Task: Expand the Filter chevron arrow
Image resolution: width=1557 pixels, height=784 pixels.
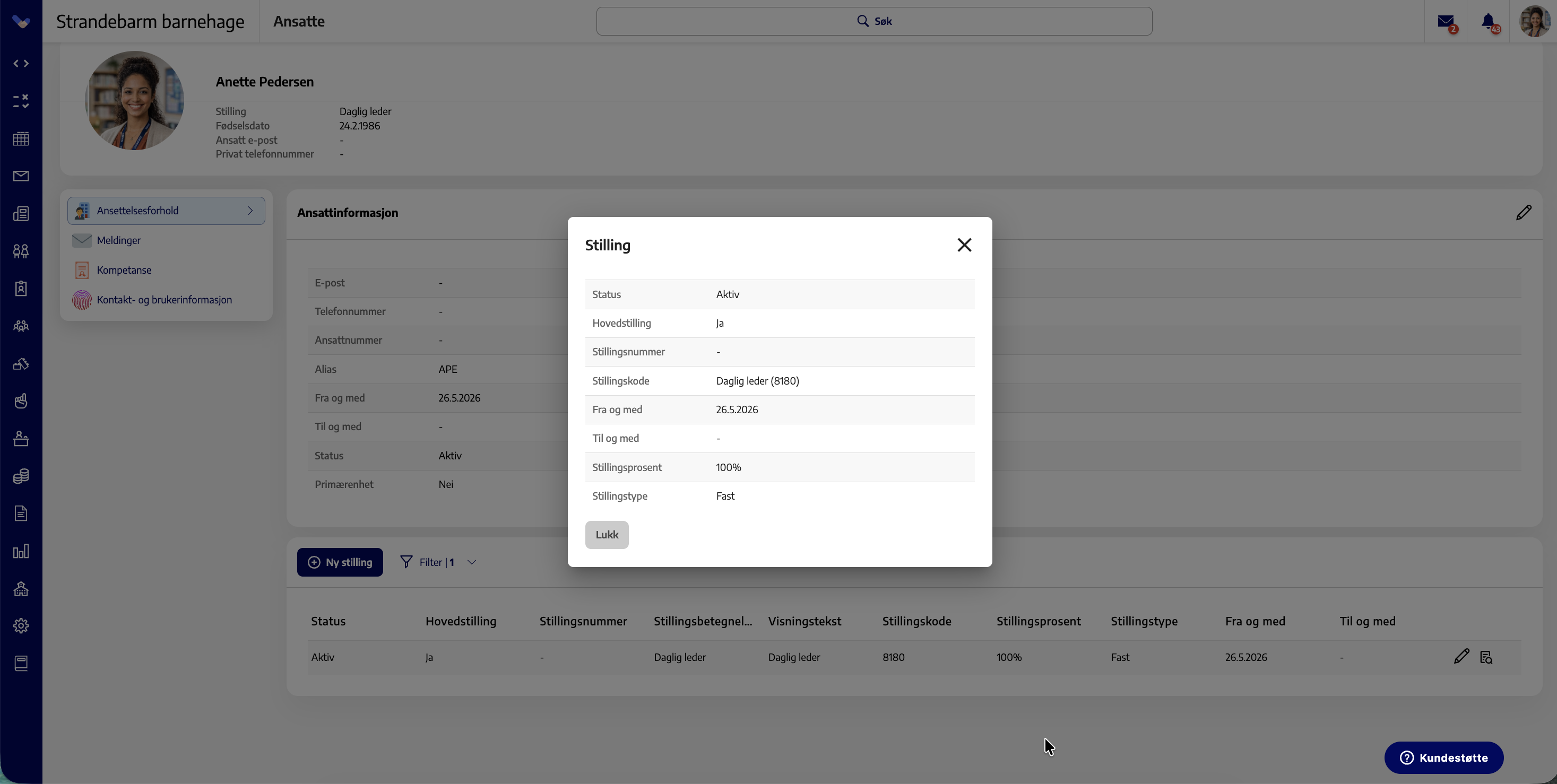Action: (472, 562)
